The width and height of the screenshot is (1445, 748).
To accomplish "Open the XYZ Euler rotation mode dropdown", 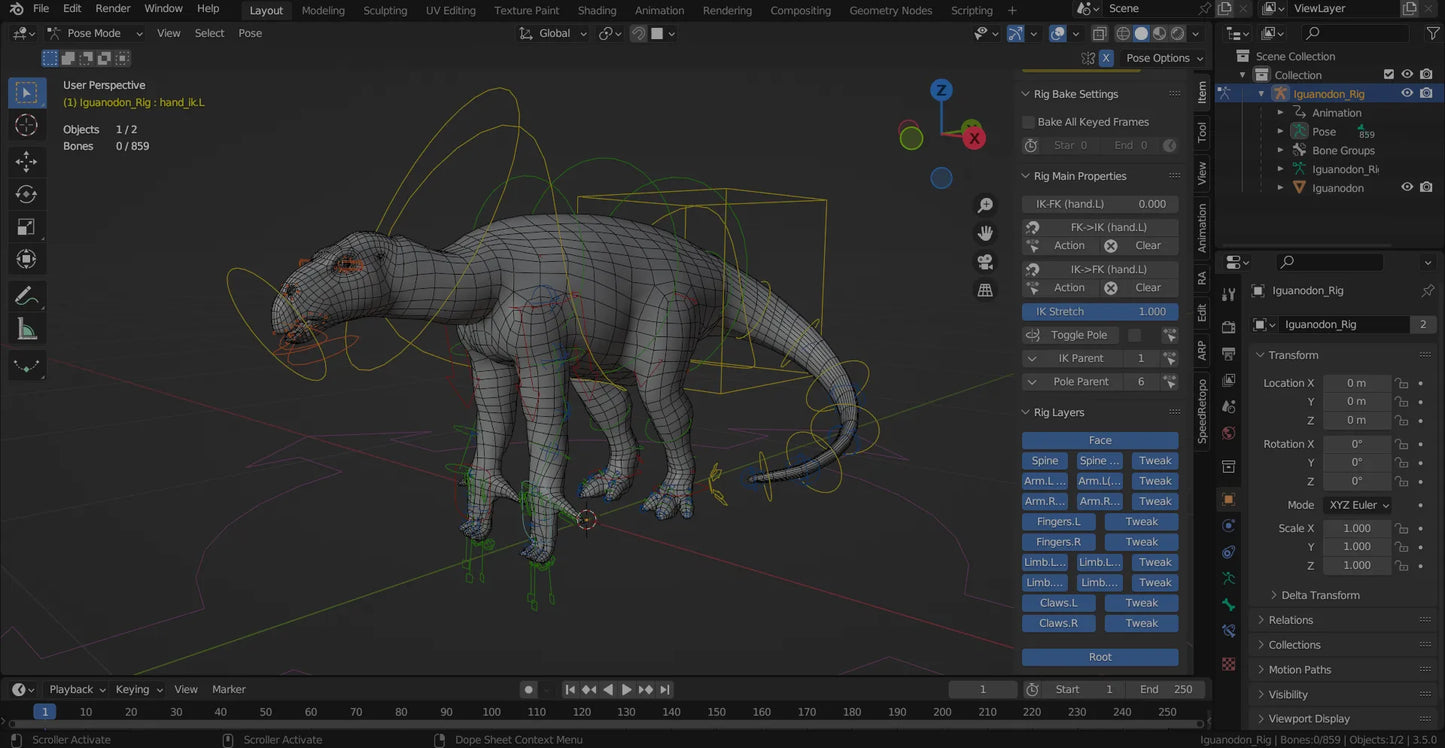I will [1358, 506].
